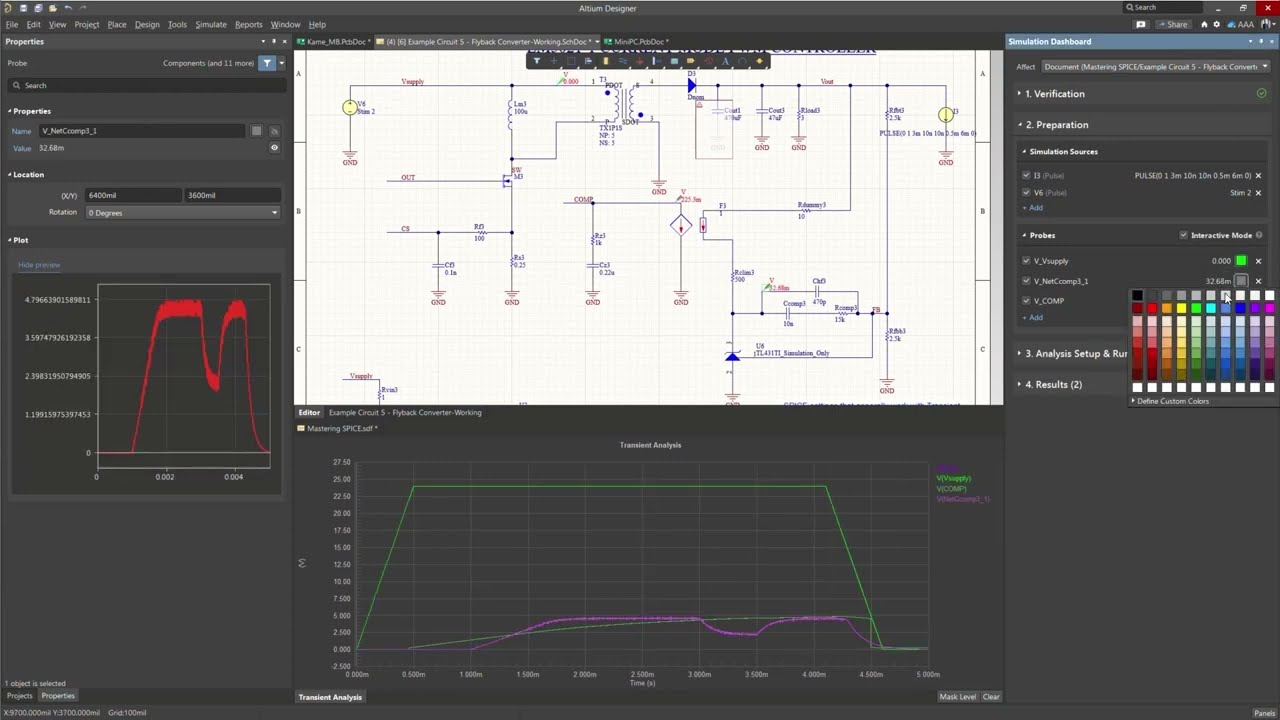The image size is (1280, 720).
Task: Click Hide preview link in Plot section
Action: pos(39,265)
